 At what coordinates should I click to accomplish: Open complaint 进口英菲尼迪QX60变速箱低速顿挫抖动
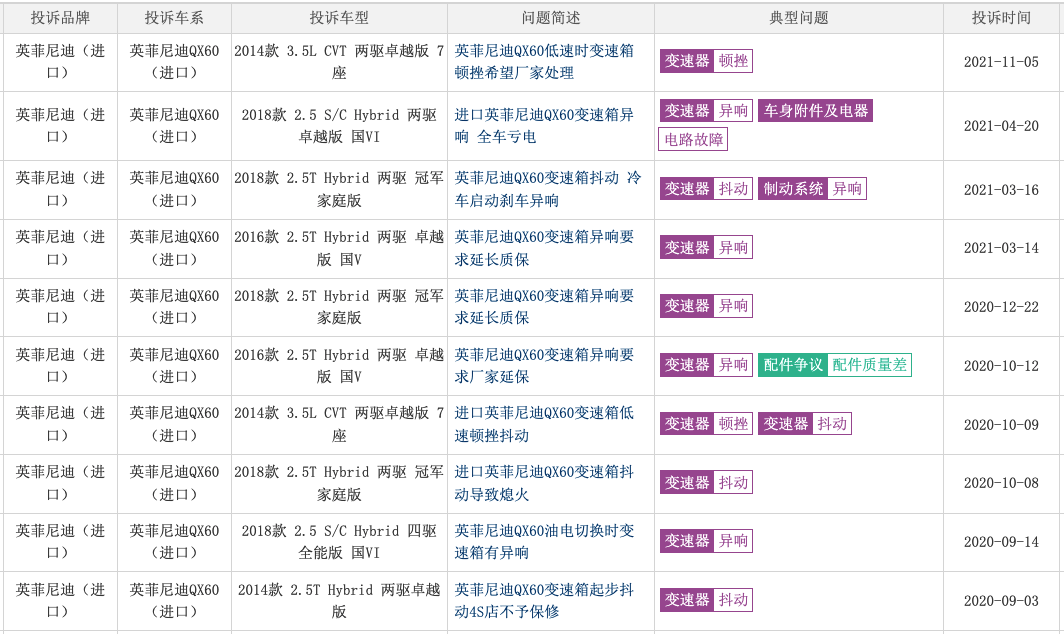pos(544,424)
